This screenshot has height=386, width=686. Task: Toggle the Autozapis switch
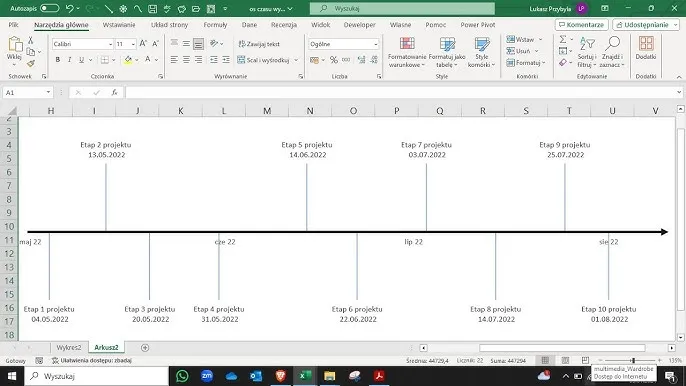tap(49, 8)
